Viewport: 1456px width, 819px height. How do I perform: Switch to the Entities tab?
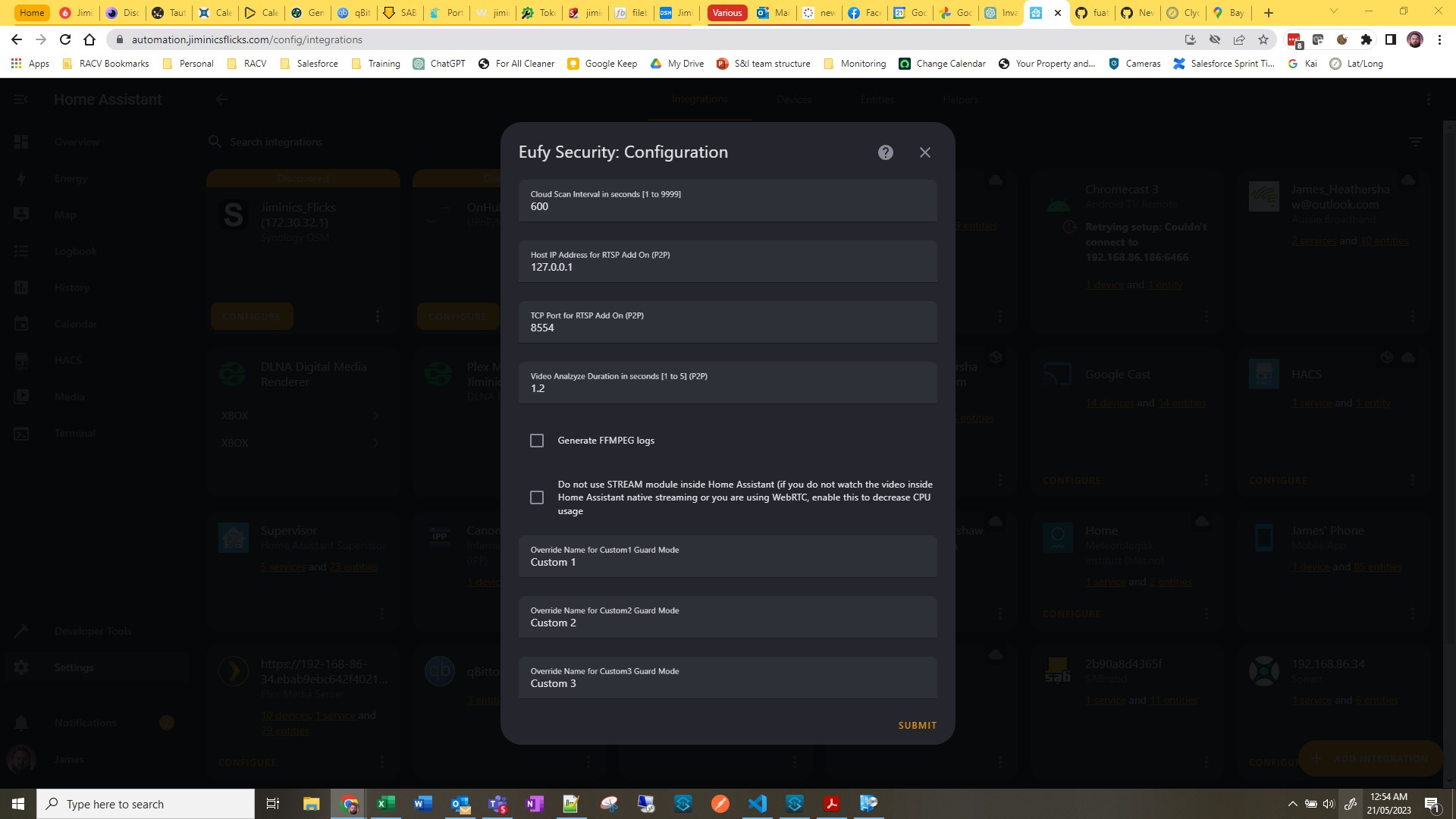[x=877, y=99]
